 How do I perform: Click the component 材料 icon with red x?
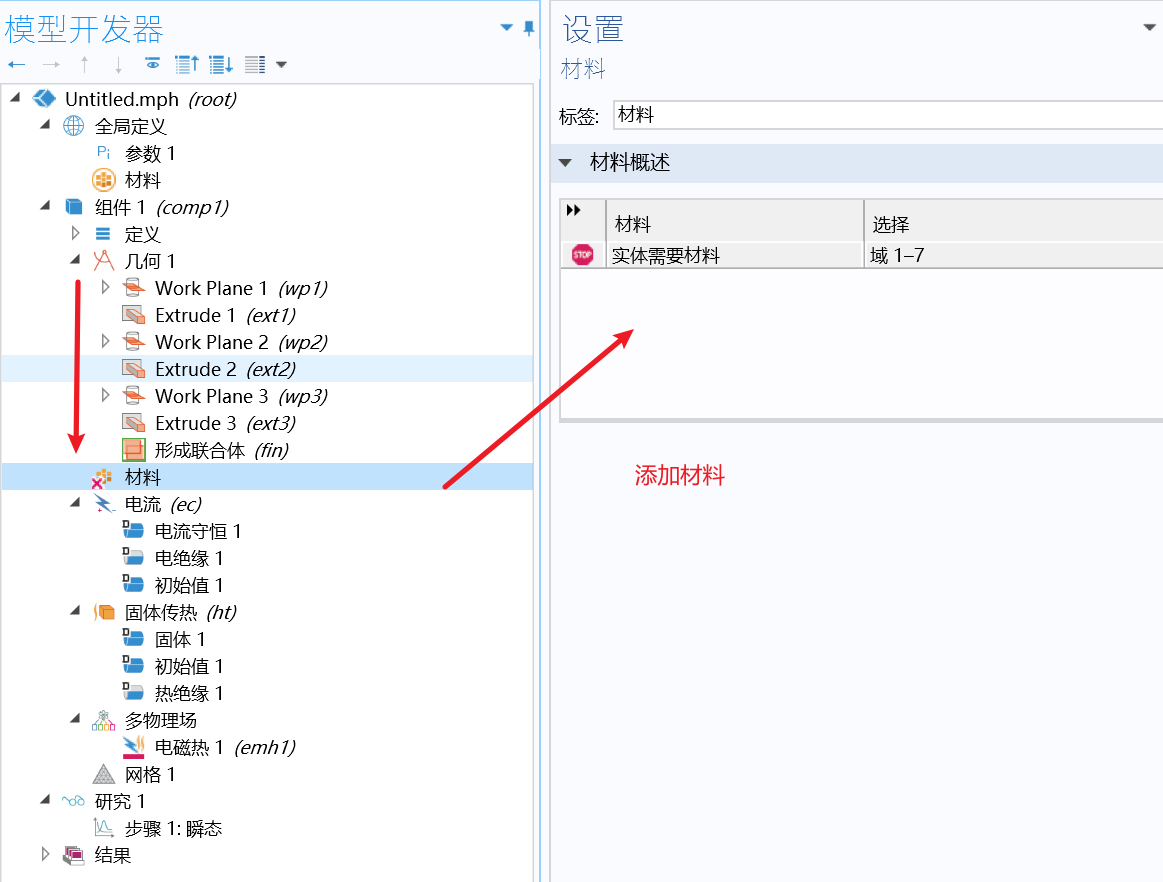pos(102,478)
